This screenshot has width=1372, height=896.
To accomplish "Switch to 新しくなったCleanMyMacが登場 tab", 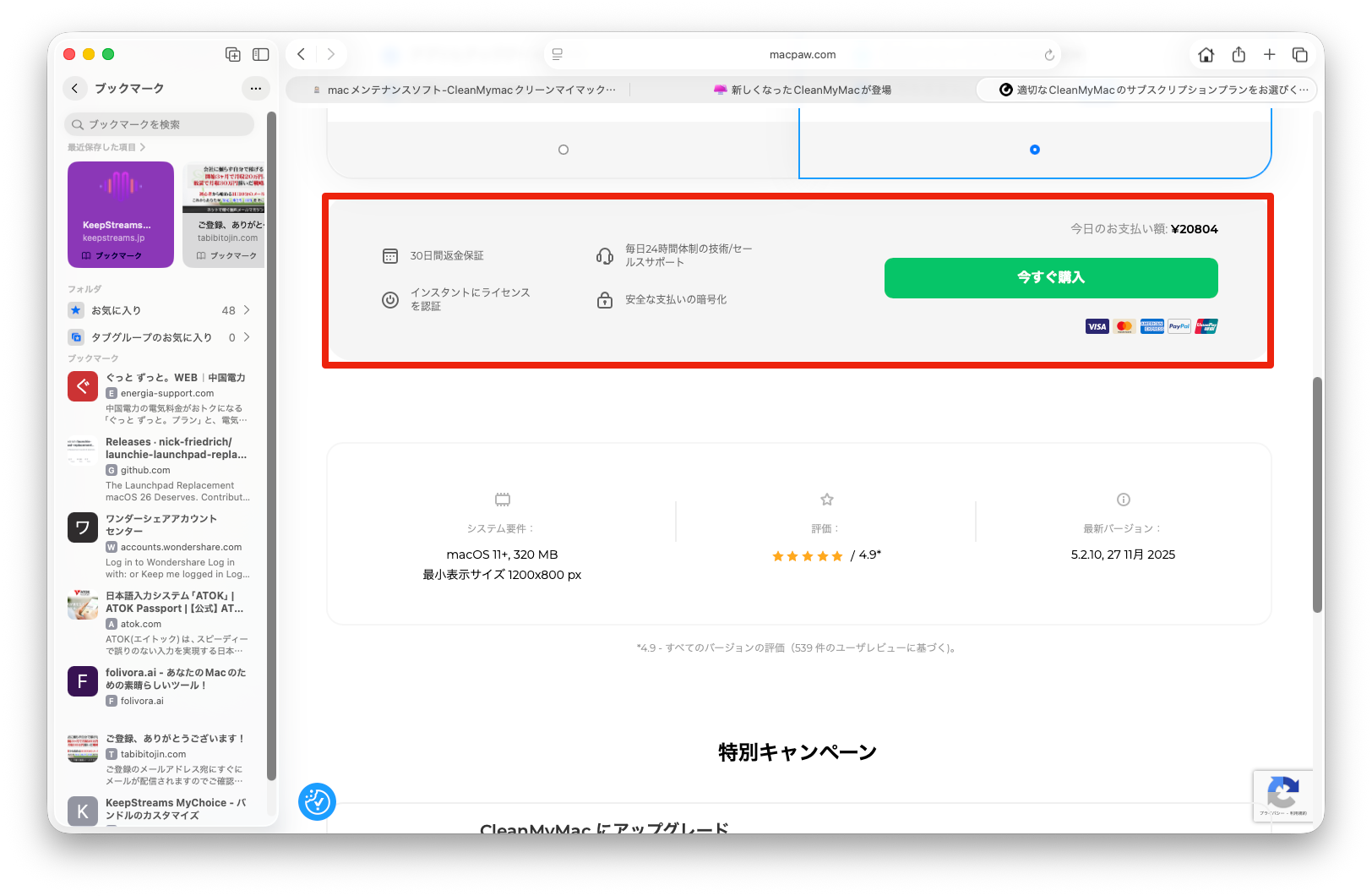I will (803, 90).
